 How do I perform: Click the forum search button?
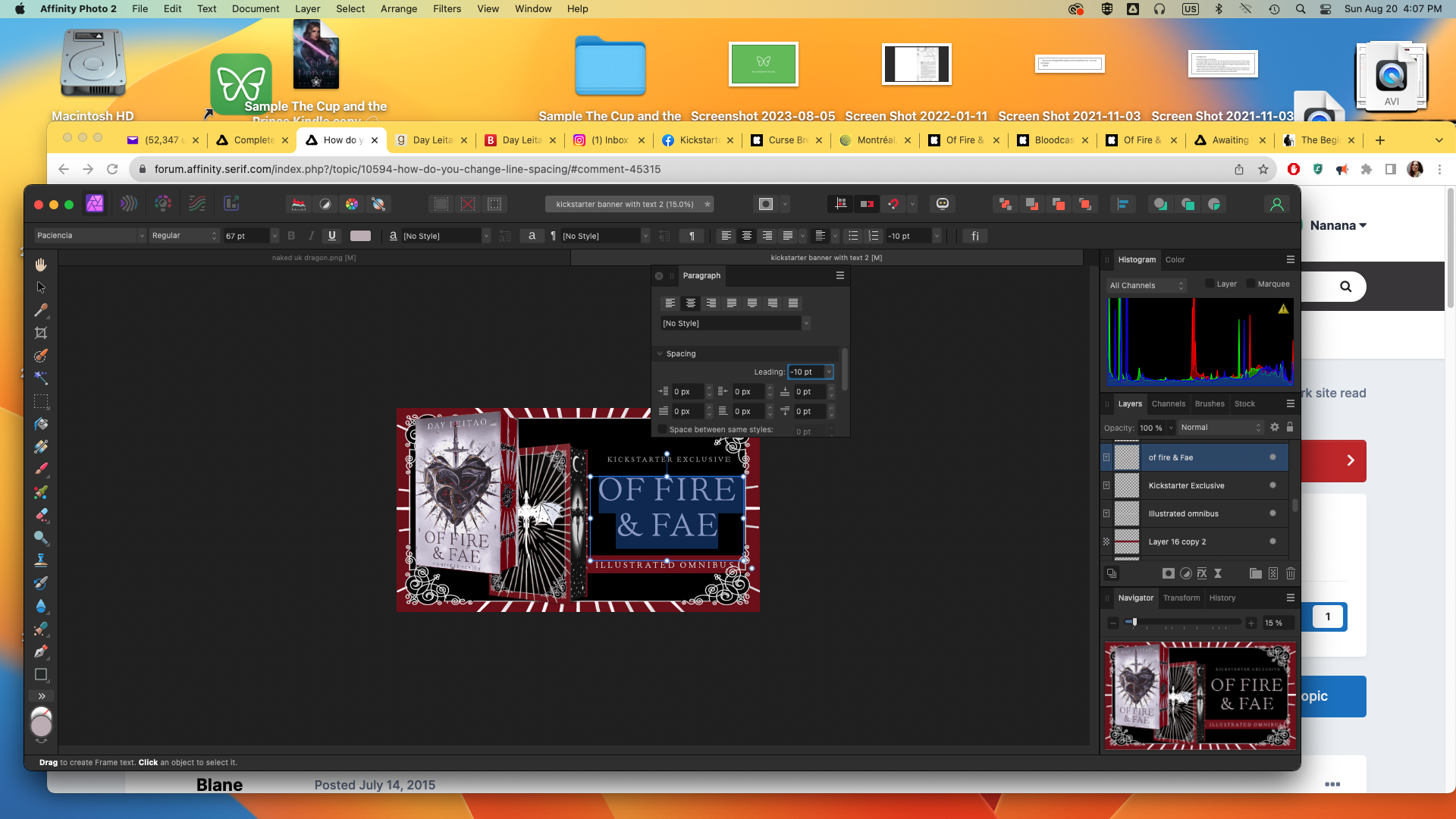tap(1345, 287)
